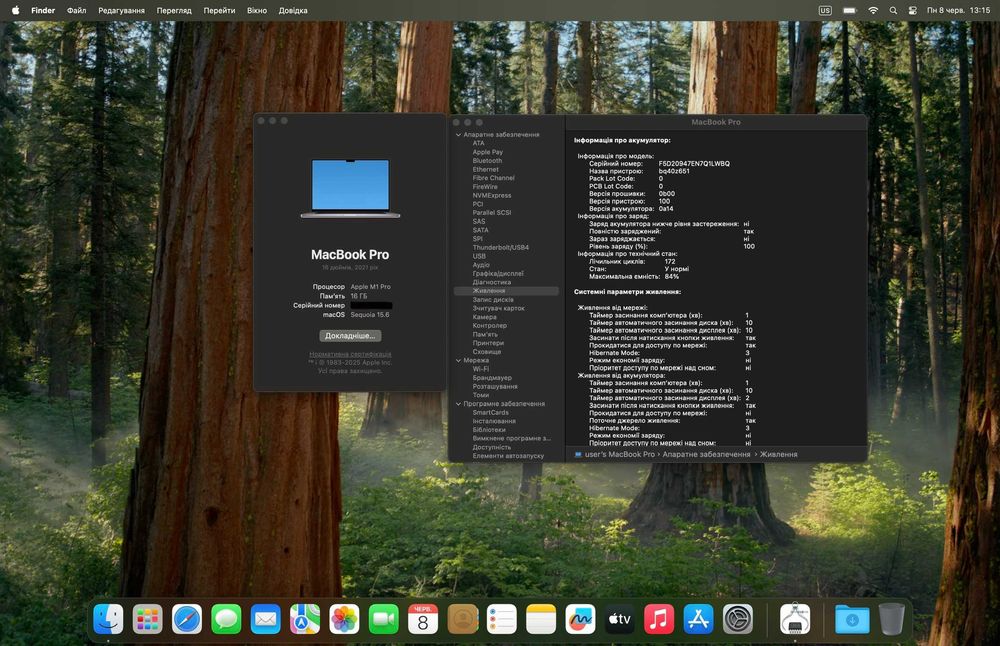This screenshot has width=1000, height=646.
Task: Open the Довідка menu
Action: (x=293, y=10)
